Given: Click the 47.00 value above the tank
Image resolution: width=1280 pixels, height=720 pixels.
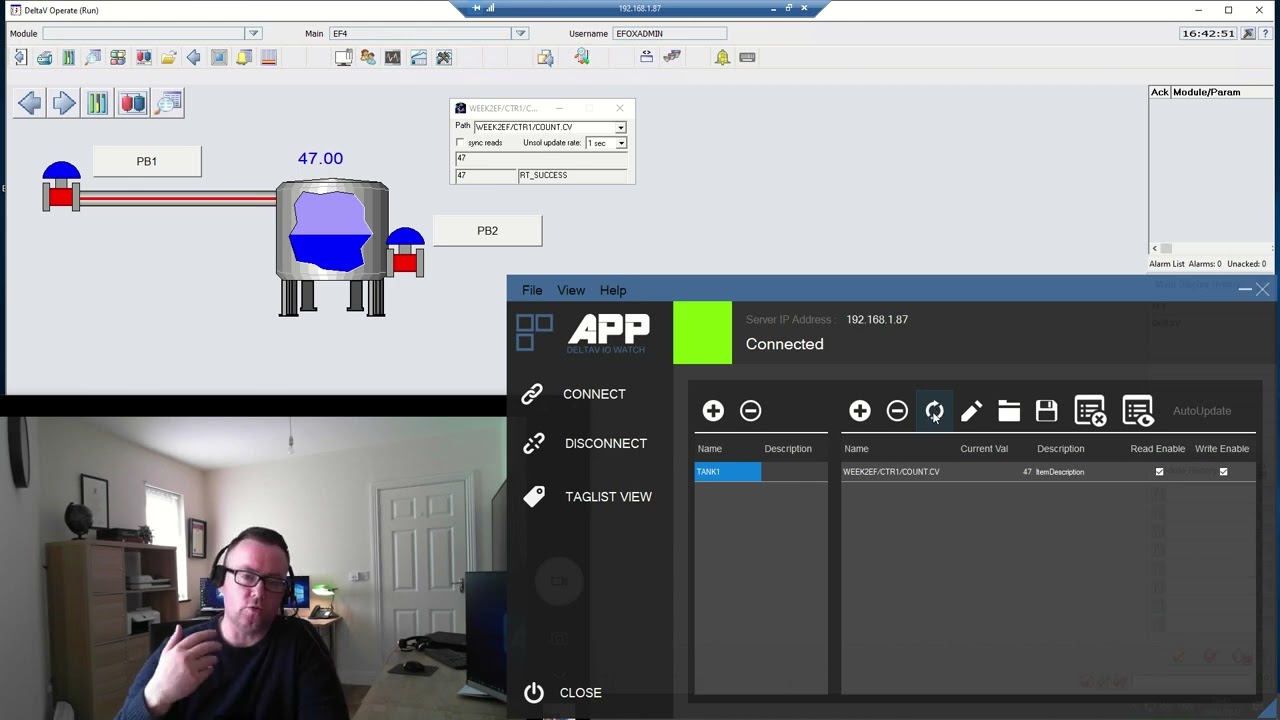Looking at the screenshot, I should [320, 158].
